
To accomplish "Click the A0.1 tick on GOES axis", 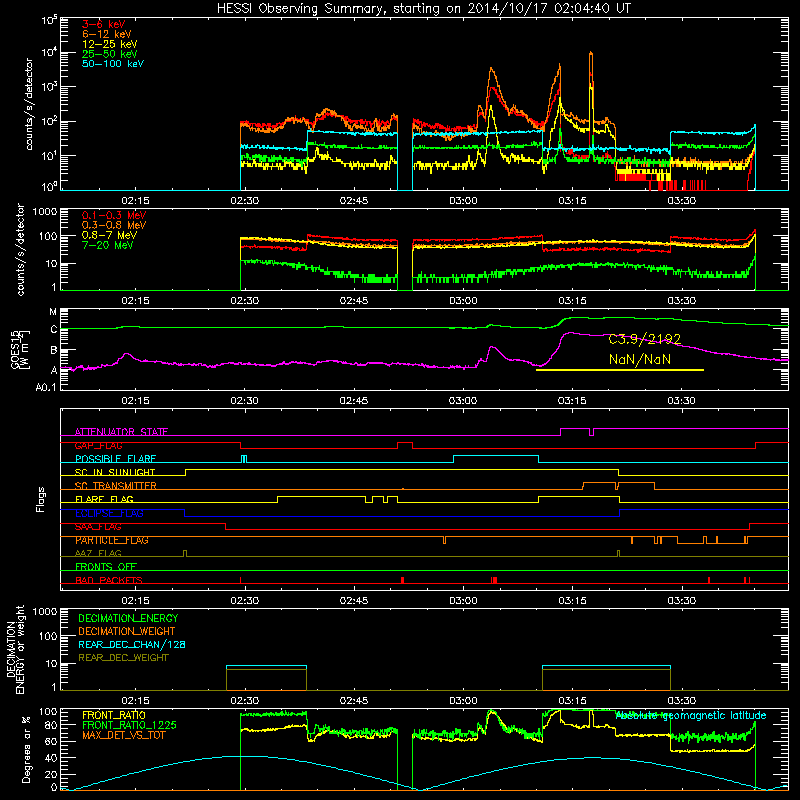I will click(x=46, y=387).
